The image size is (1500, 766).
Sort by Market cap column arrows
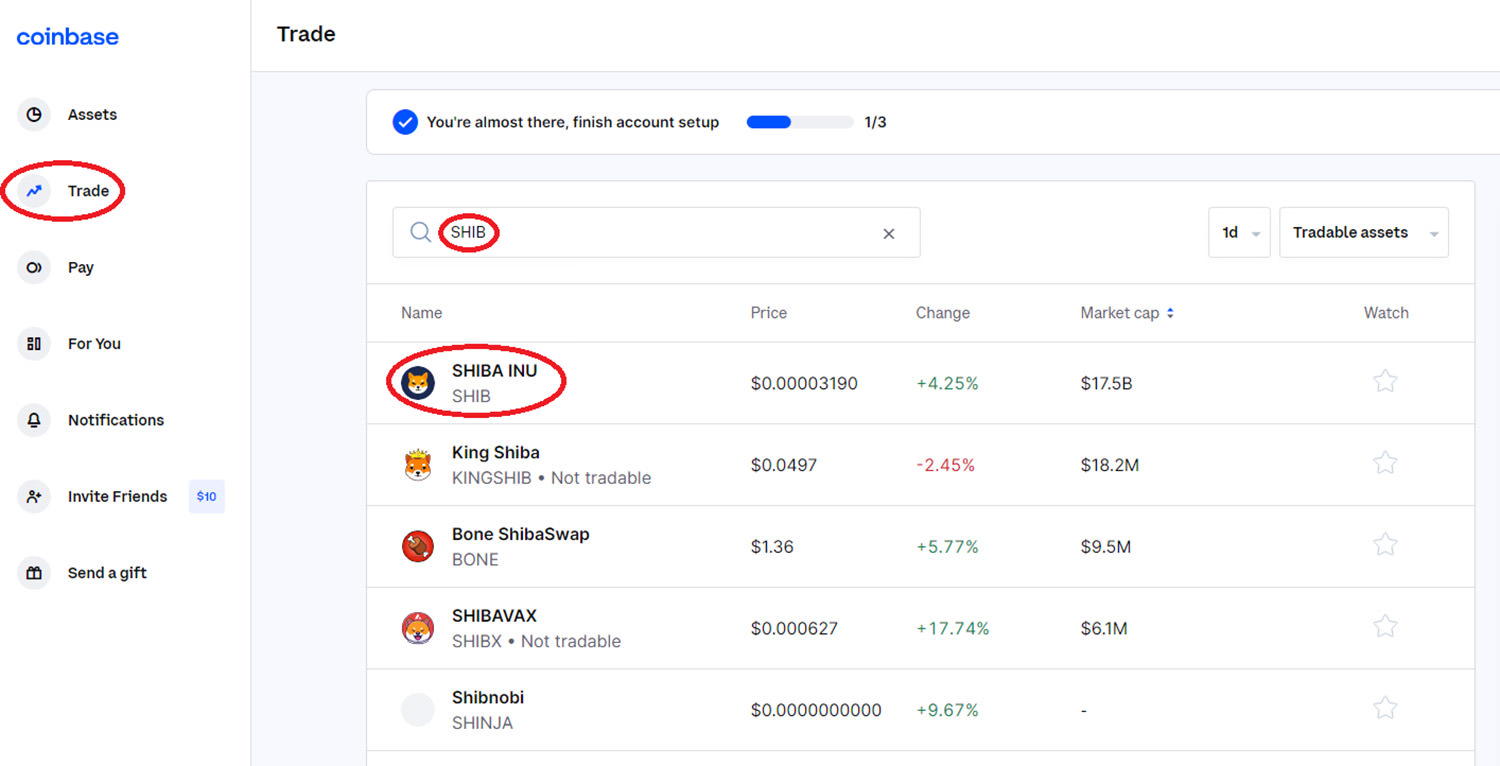[1170, 313]
